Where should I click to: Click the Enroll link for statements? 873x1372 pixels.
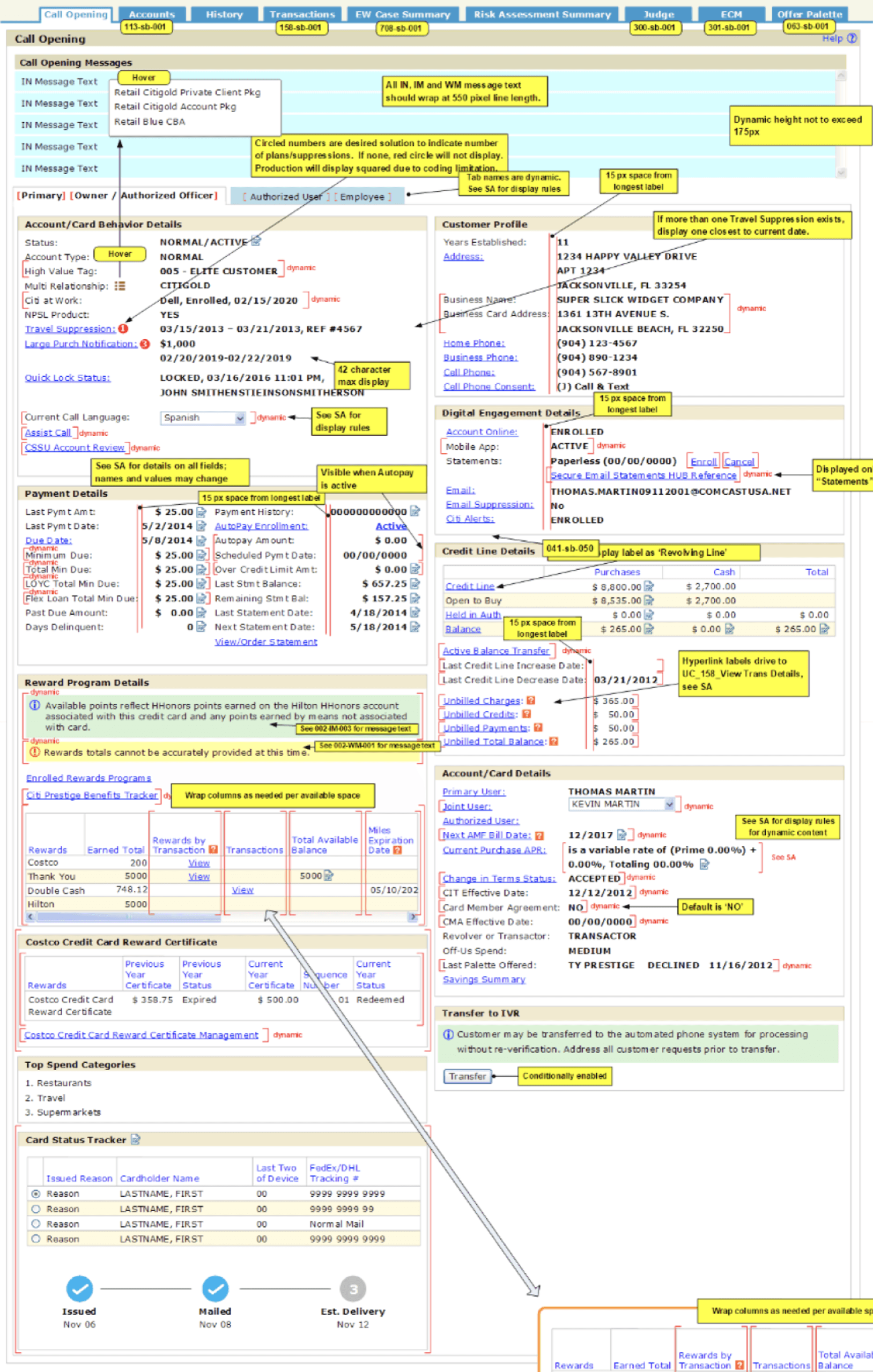point(703,461)
